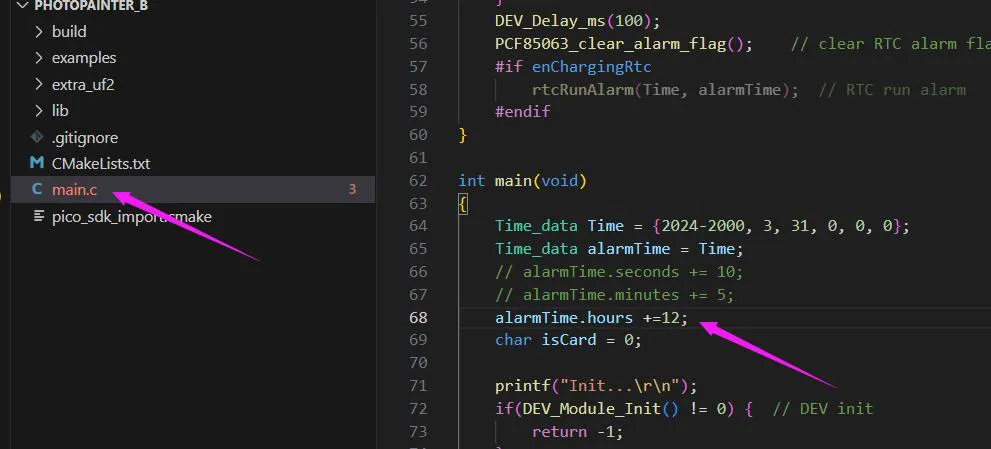The image size is (991, 449).
Task: Click the char isCard = 0; line
Action: pyautogui.click(x=569, y=340)
